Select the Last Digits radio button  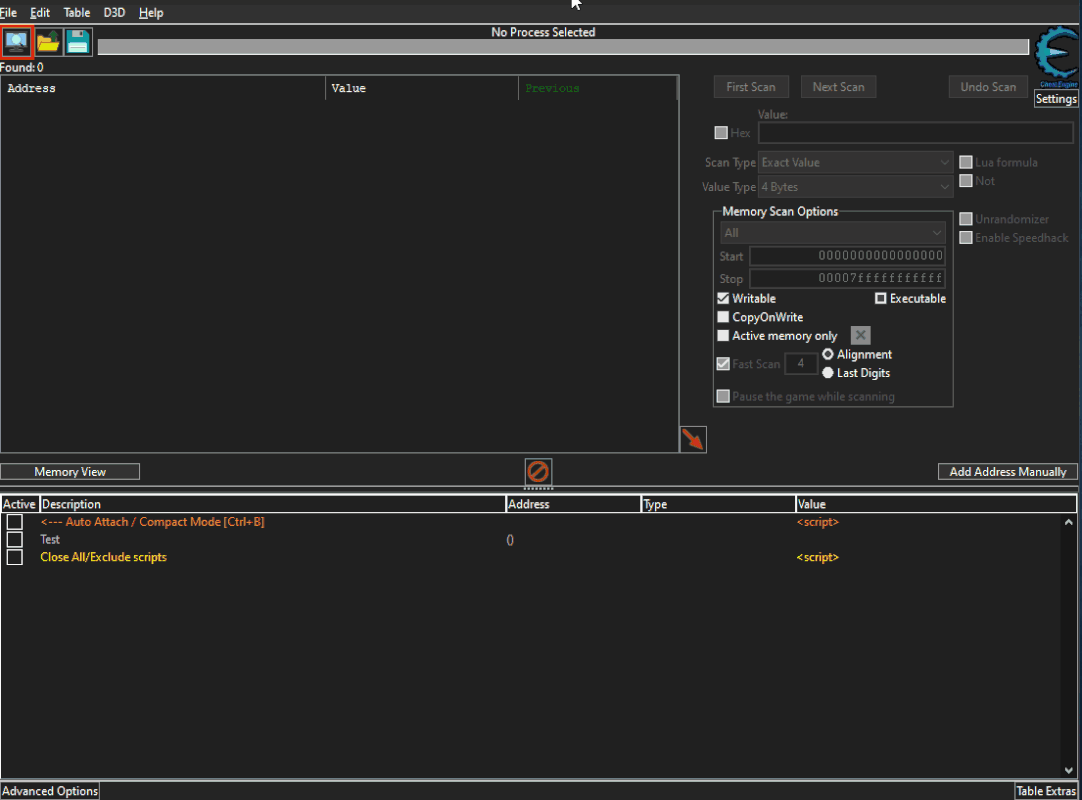(x=828, y=373)
